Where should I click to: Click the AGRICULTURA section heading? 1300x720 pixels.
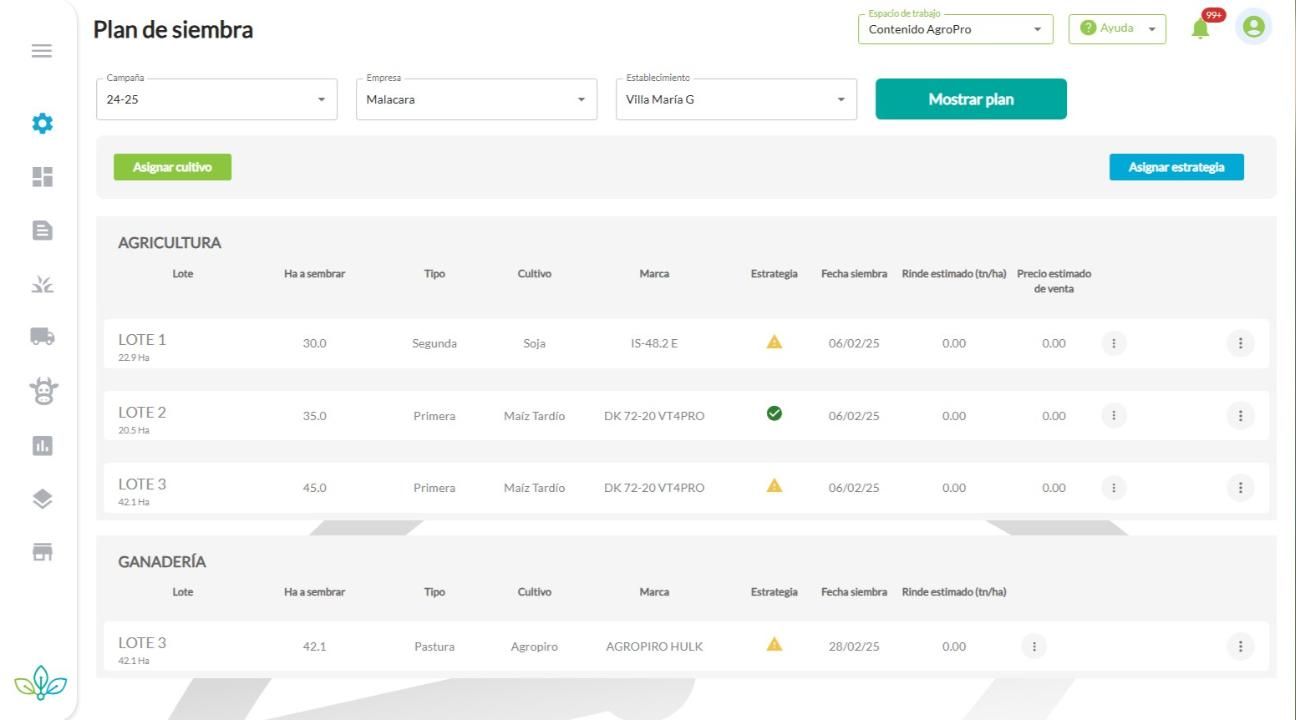click(169, 243)
